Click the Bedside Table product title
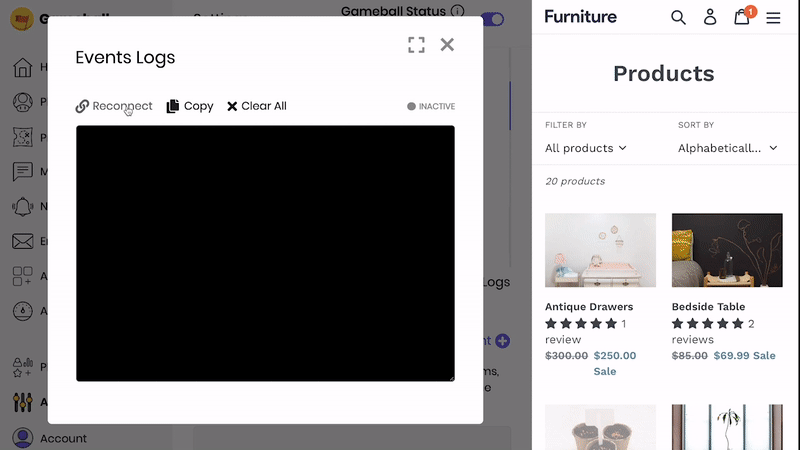800x450 pixels. point(708,307)
